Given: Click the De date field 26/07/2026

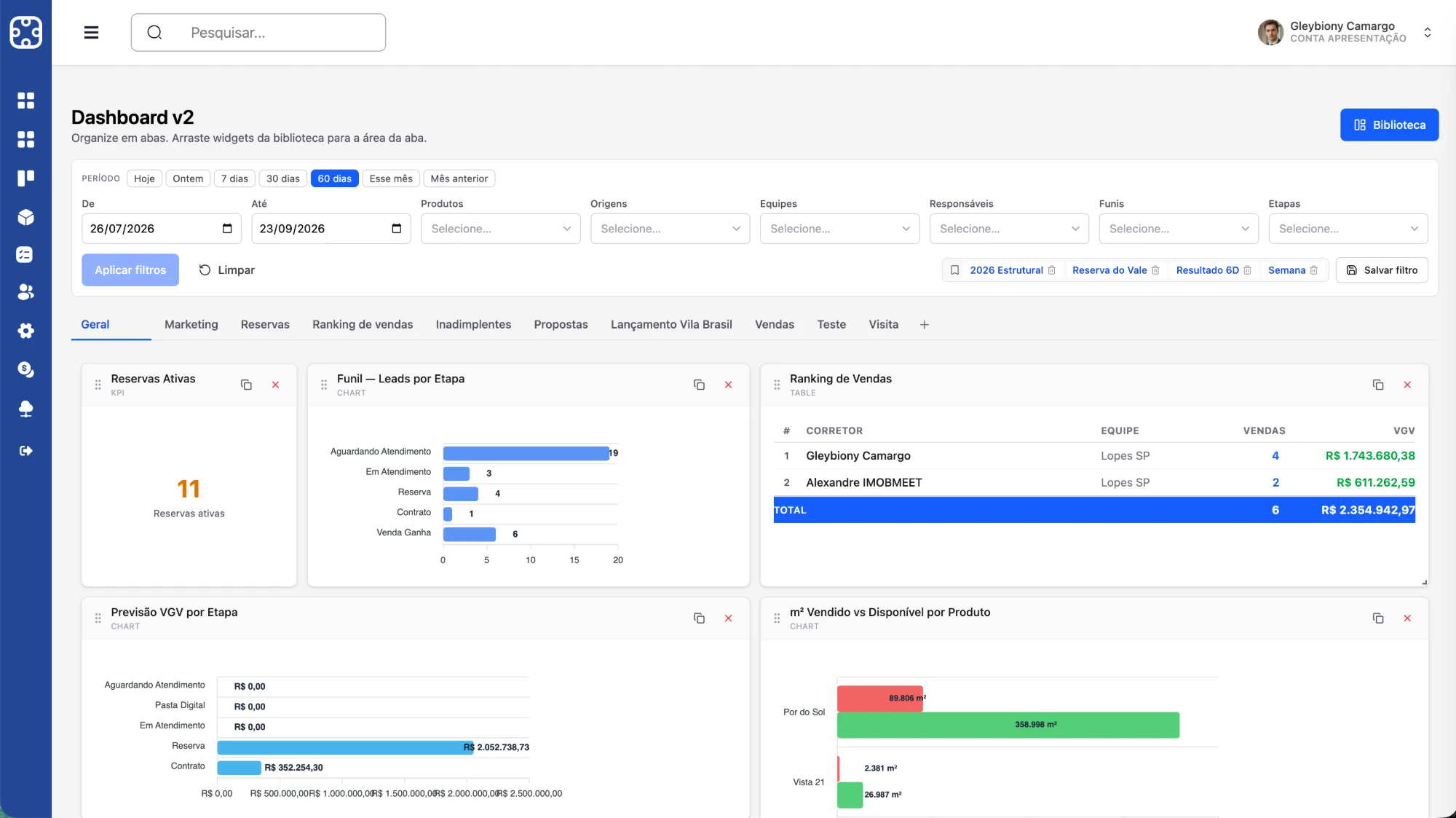Looking at the screenshot, I should (161, 229).
